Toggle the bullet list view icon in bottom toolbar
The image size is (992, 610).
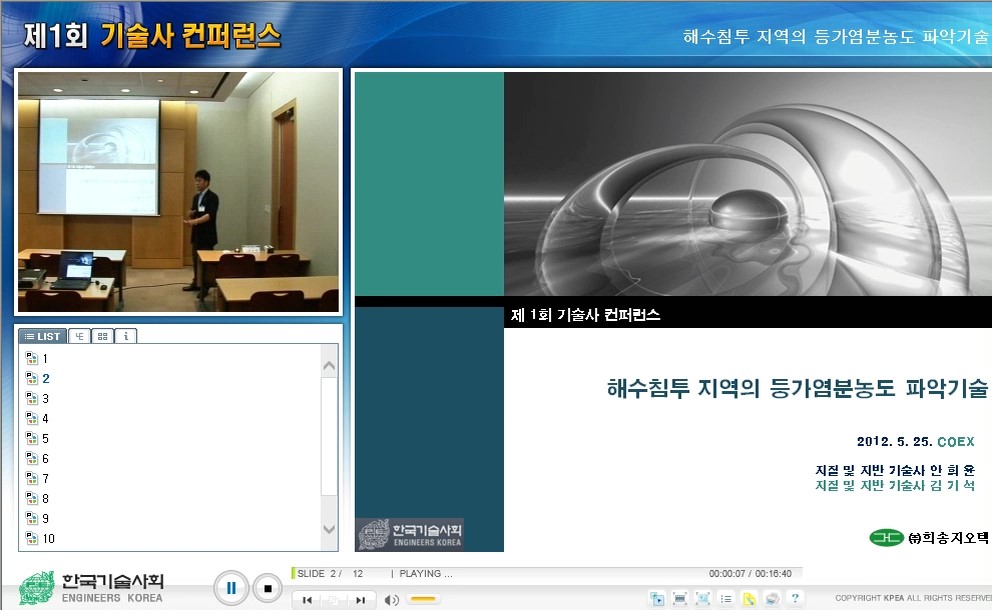(726, 598)
